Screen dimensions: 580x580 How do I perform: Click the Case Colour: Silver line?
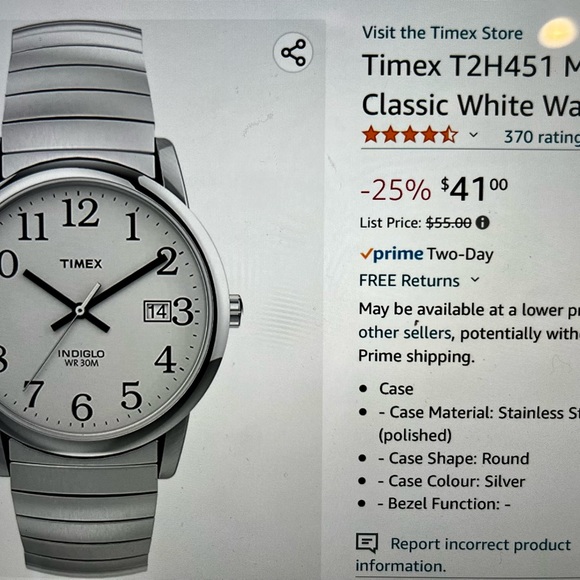(451, 482)
